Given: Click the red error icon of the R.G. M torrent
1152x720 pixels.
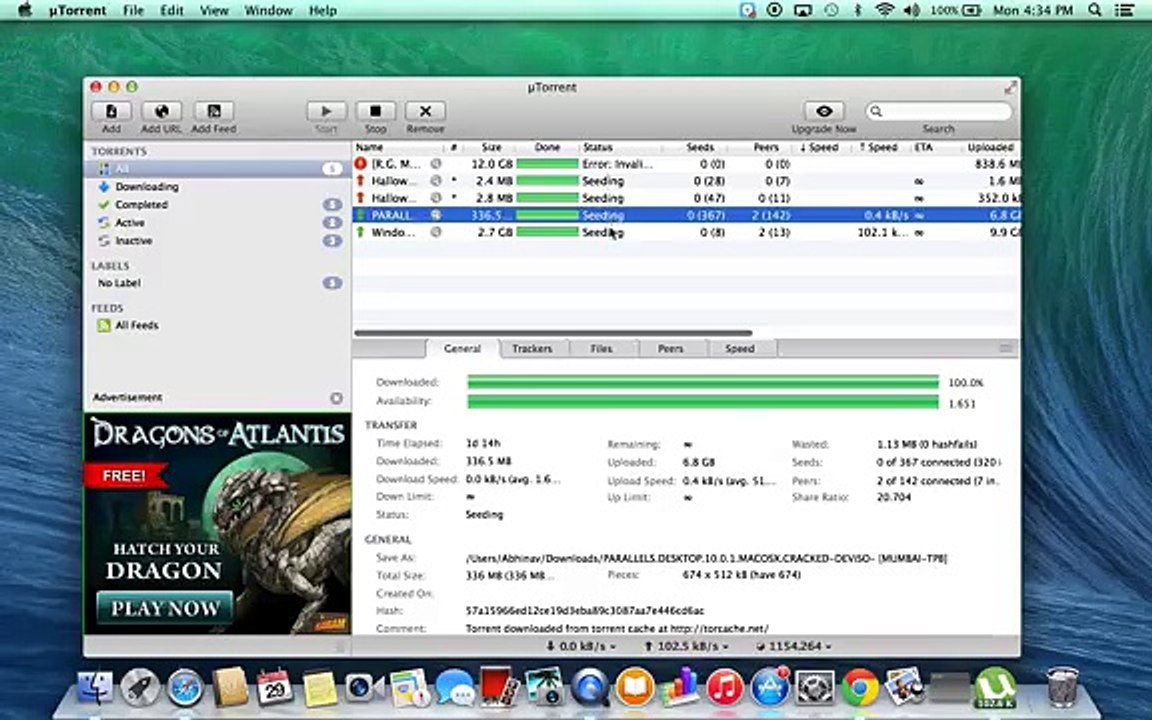Looking at the screenshot, I should pos(361,164).
